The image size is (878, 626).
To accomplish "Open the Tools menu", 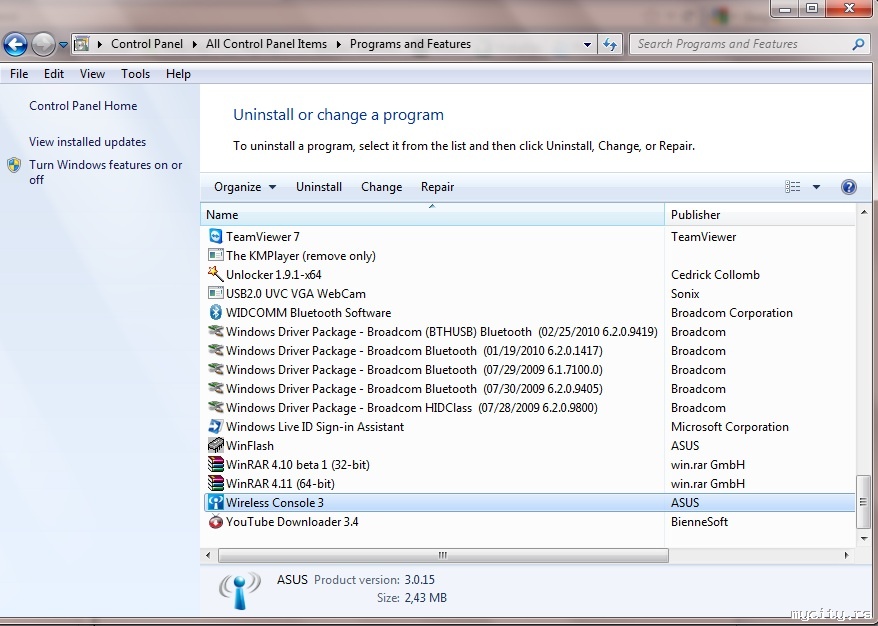I will point(136,74).
